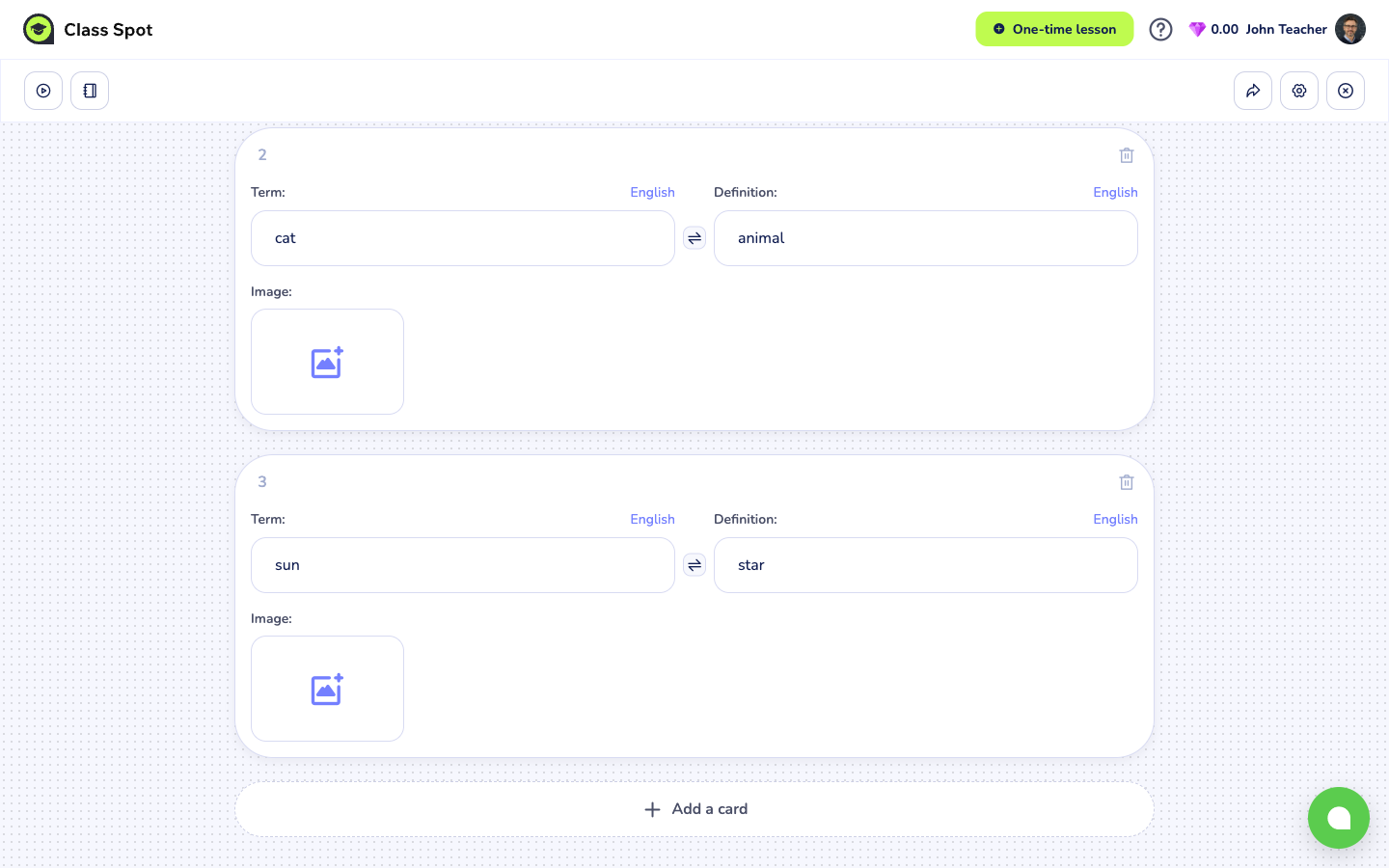
Task: Click the purple diamond balance icon
Action: tap(1197, 30)
